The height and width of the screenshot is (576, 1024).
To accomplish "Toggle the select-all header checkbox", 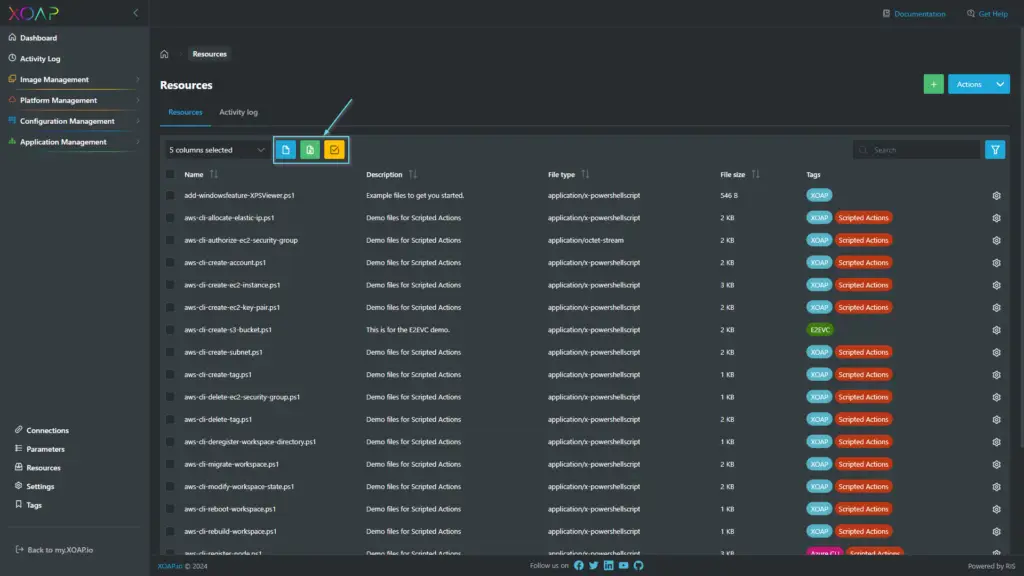I will coord(170,174).
